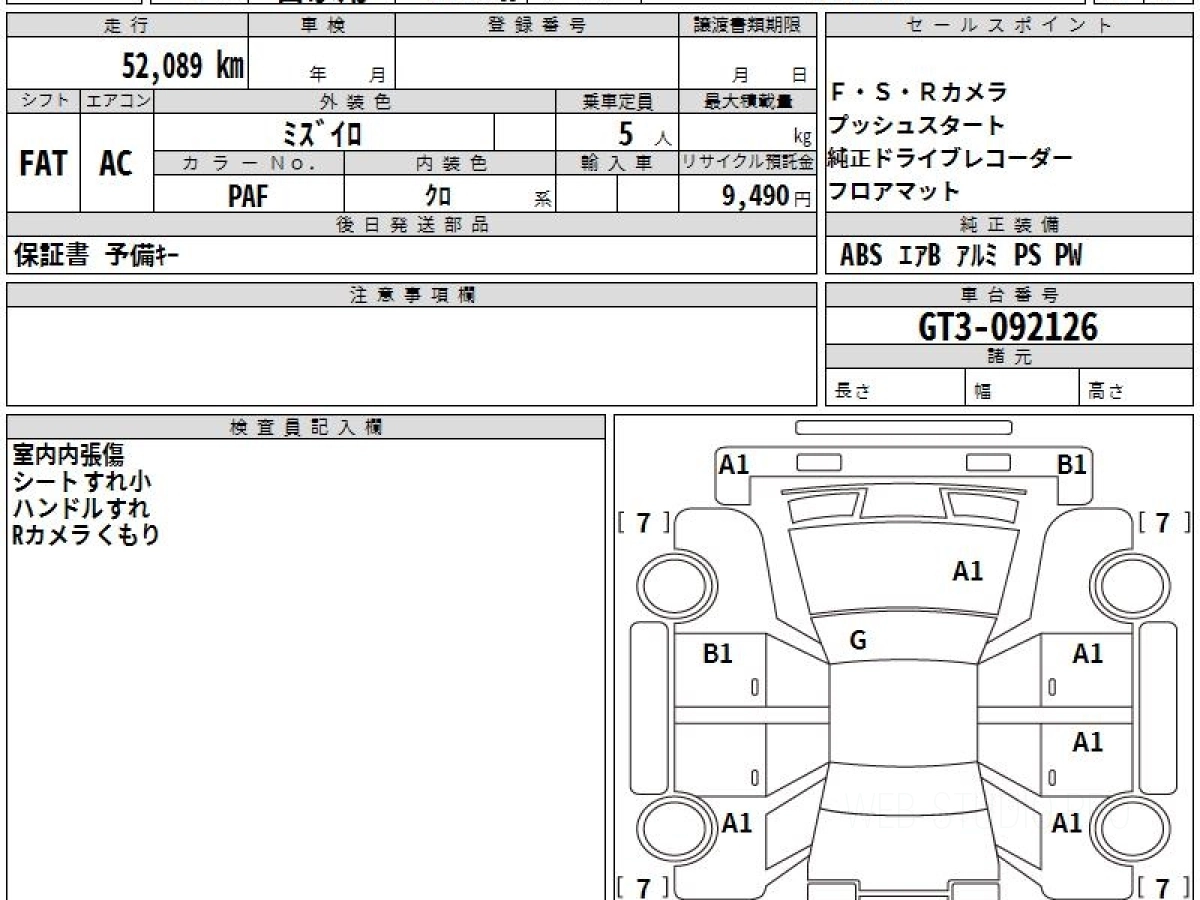The height and width of the screenshot is (900, 1200).
Task: Click the アルミ equipment entry
Action: coord(977,256)
